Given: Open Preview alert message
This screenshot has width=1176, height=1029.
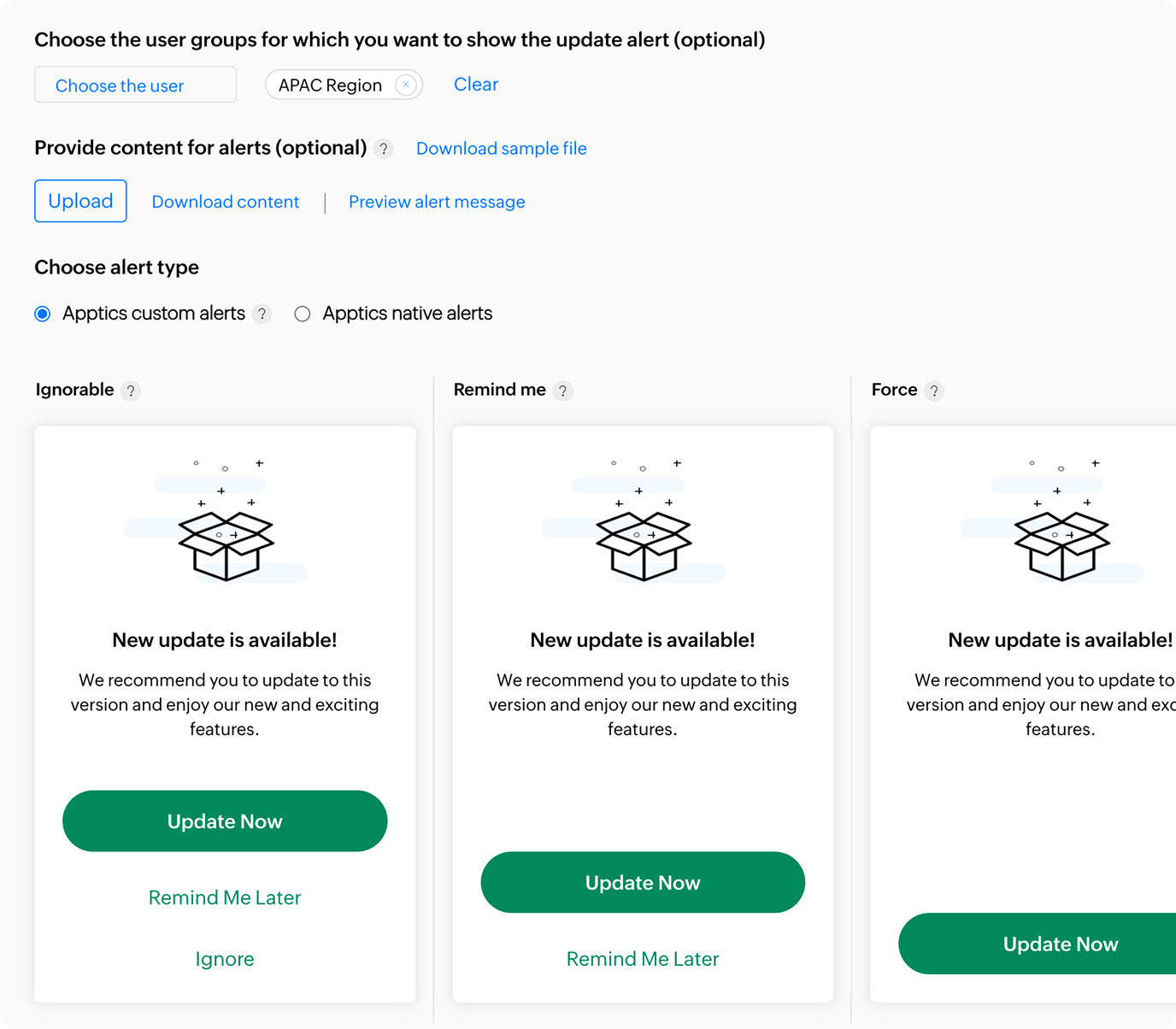Looking at the screenshot, I should tap(436, 202).
